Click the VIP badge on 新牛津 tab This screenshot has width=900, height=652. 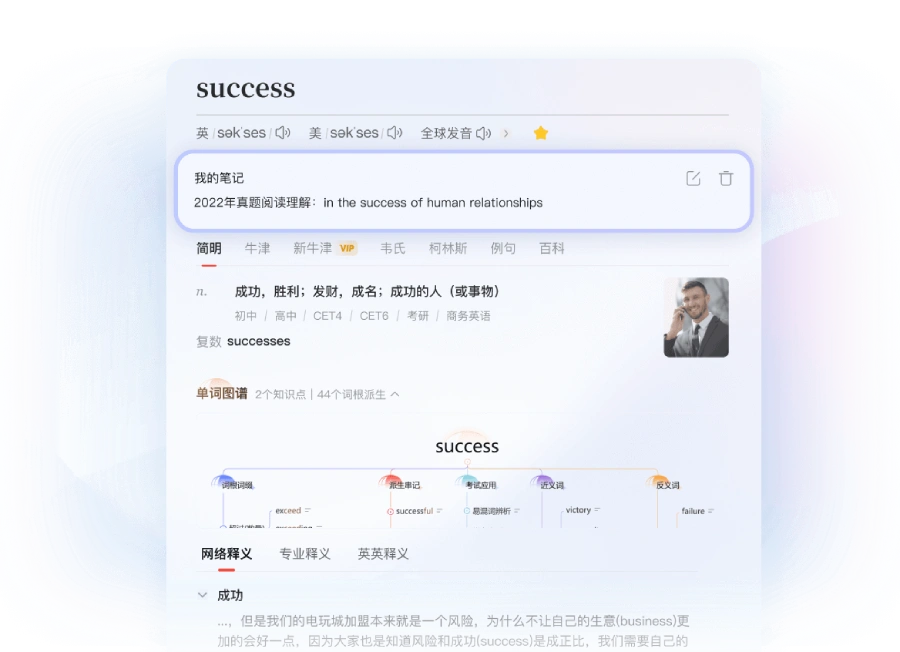(347, 247)
